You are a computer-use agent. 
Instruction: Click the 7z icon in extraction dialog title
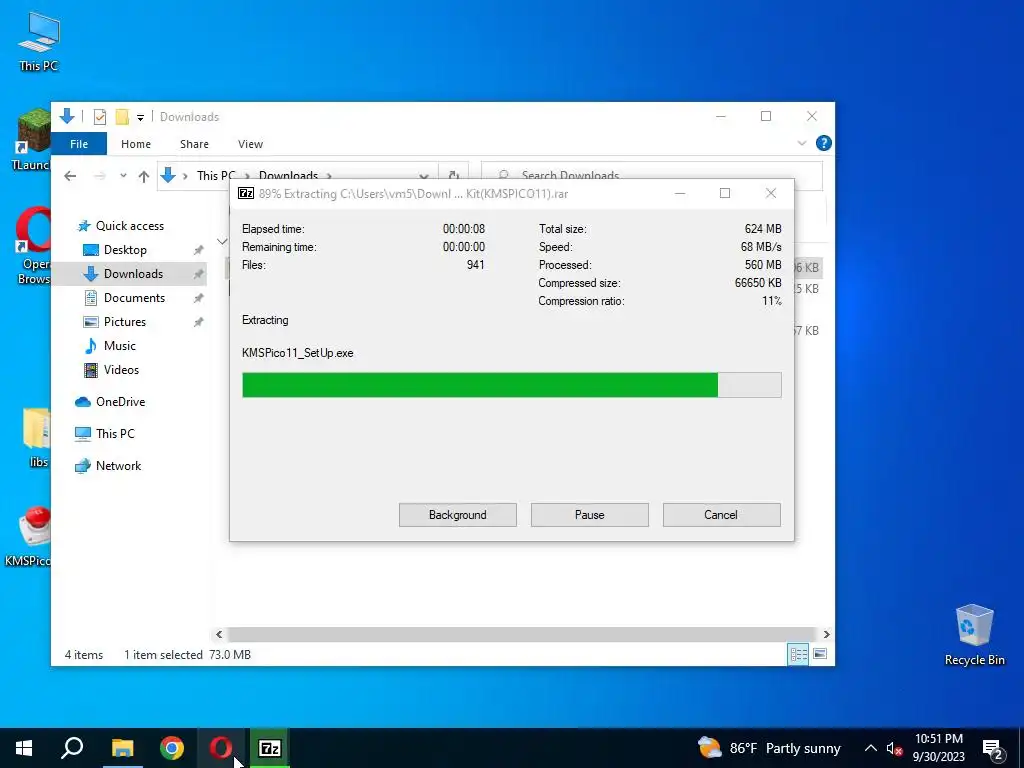pos(246,193)
